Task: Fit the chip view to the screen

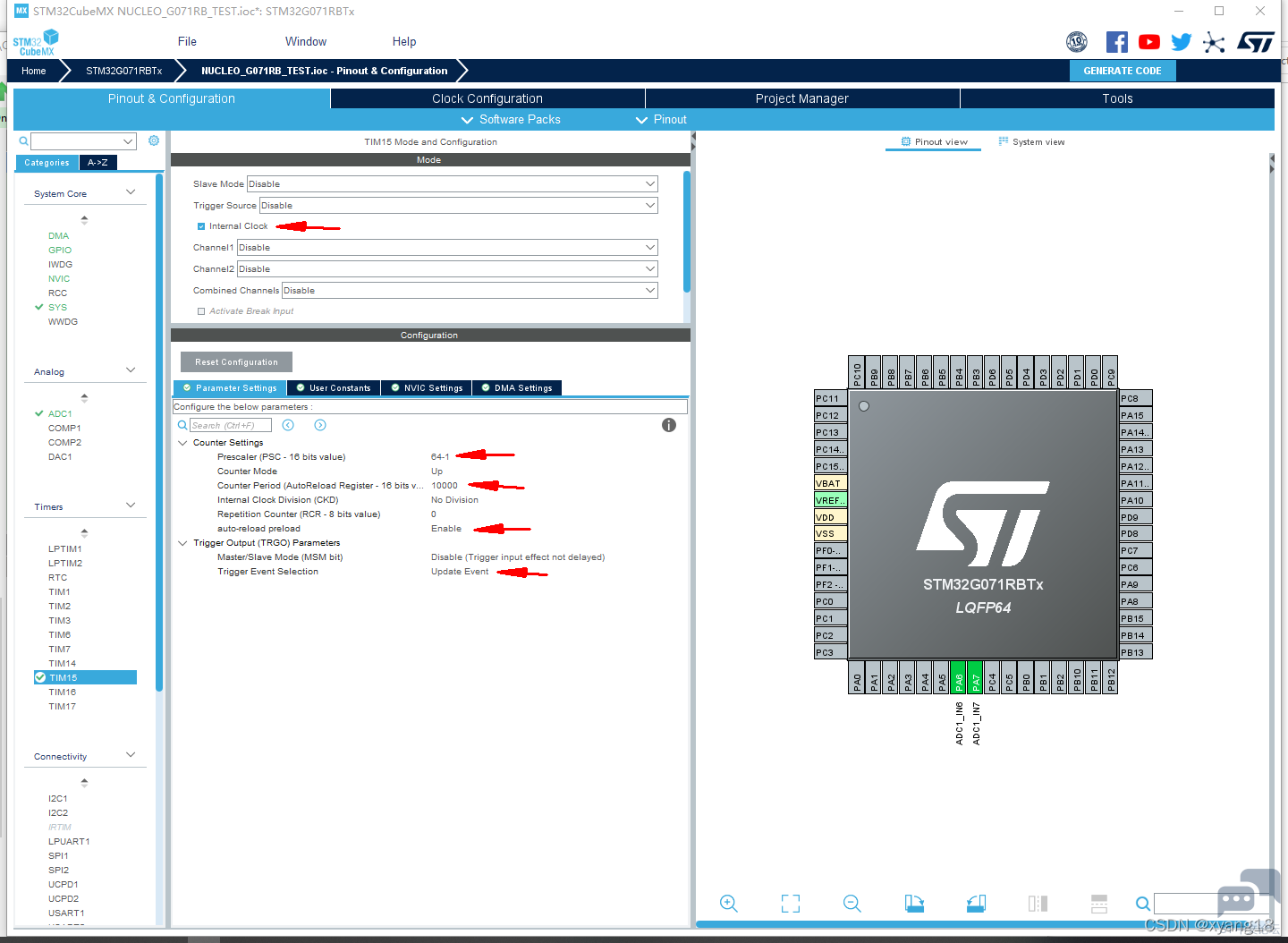Action: pos(791,904)
